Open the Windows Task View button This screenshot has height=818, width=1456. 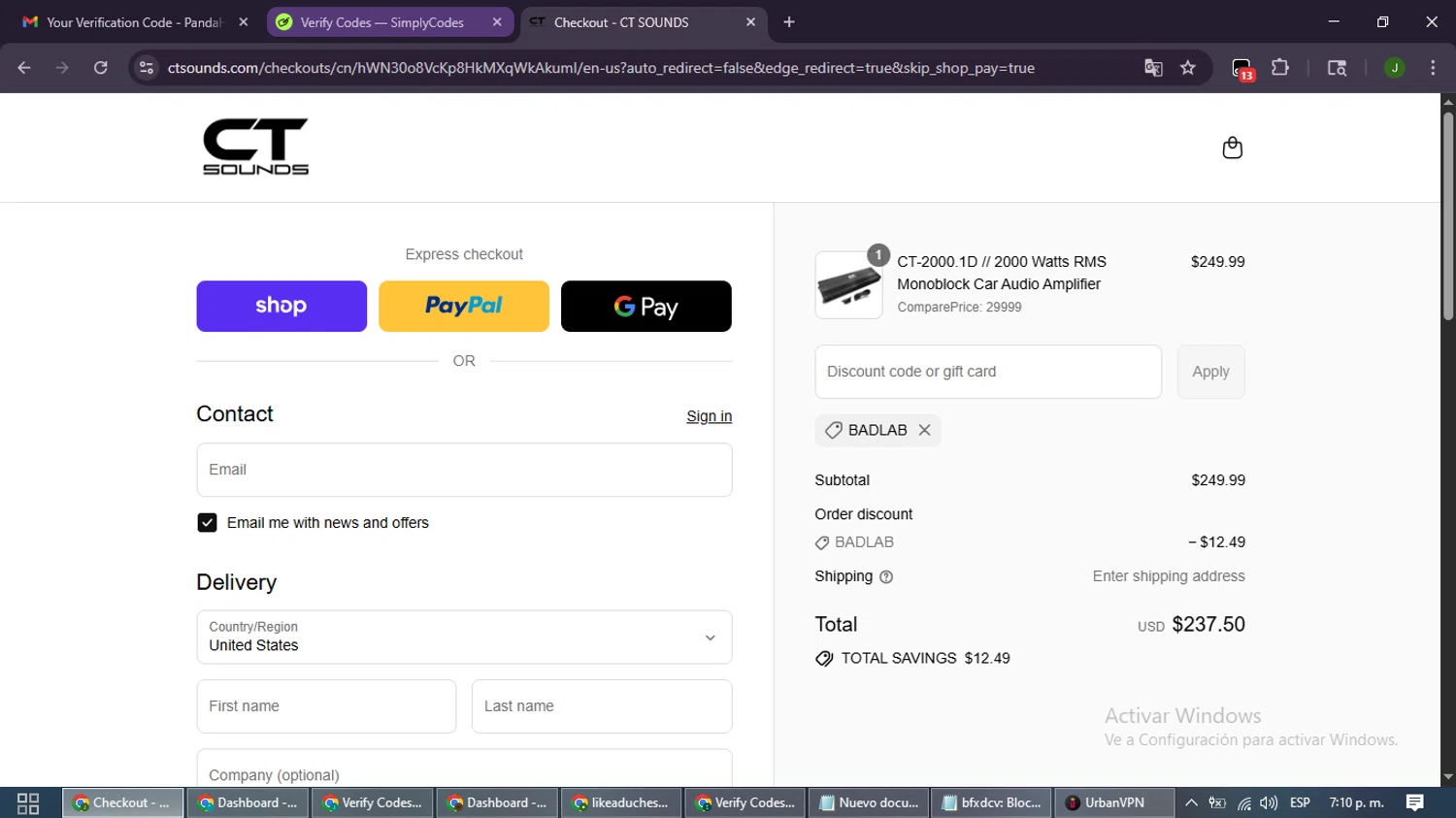(x=28, y=802)
